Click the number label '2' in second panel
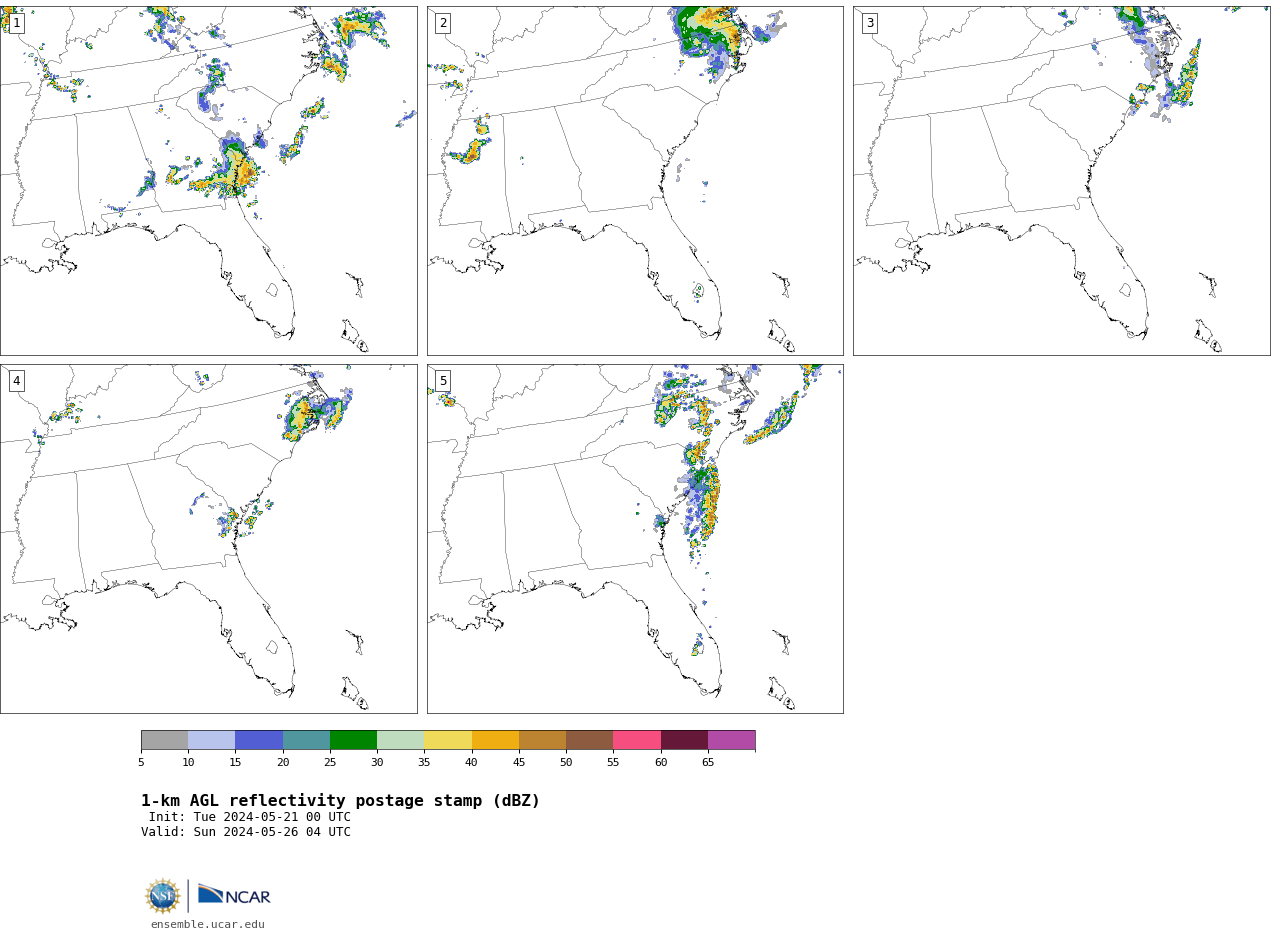Image resolution: width=1280 pixels, height=936 pixels. (x=443, y=23)
